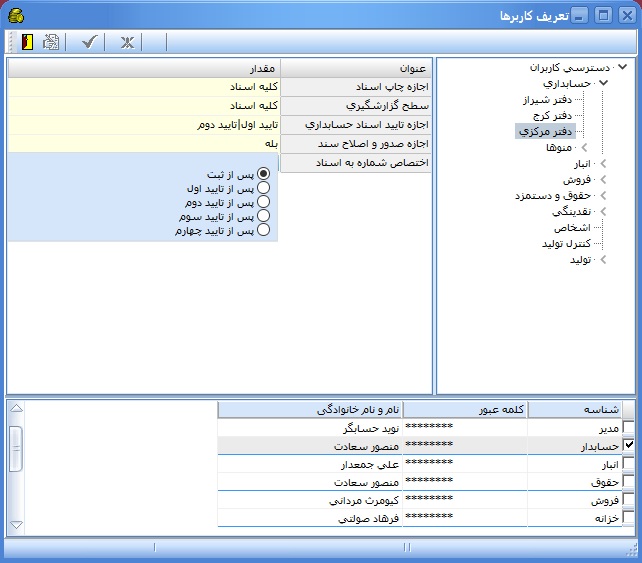Viewport: 642px width, 563px height.
Task: Click the down arrow of users list scrollbar
Action: 15,524
